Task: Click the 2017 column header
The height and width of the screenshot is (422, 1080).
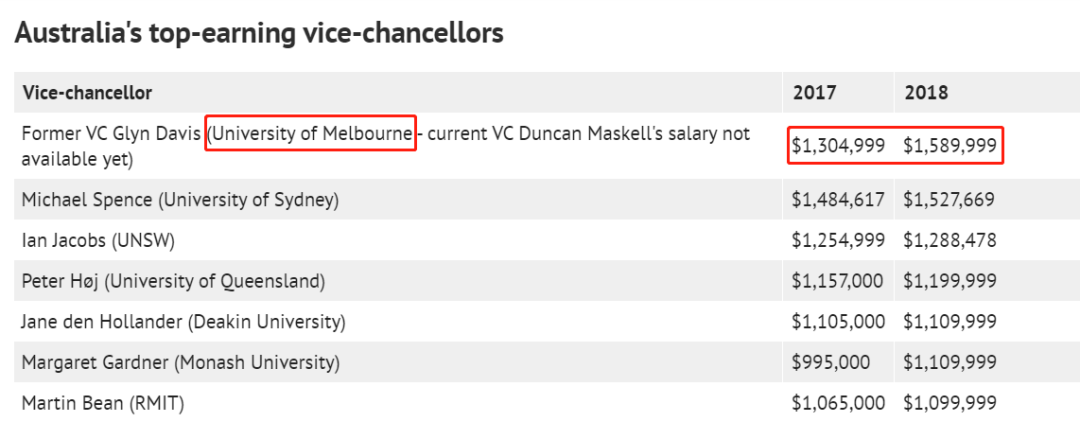Action: pos(815,92)
